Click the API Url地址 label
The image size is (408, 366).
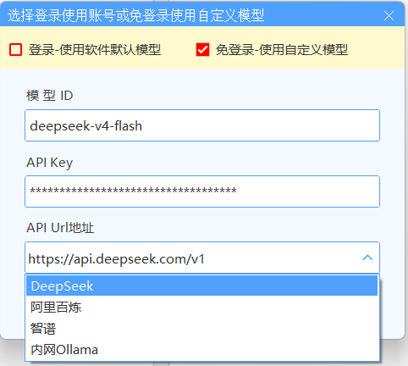(x=60, y=228)
